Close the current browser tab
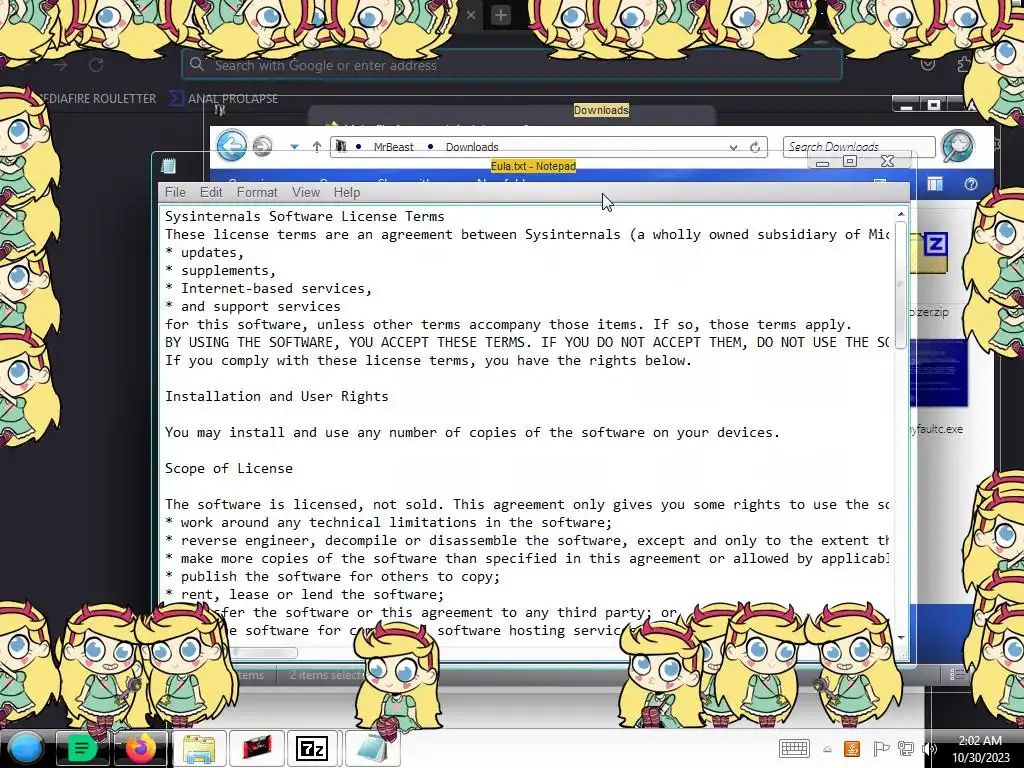Viewport: 1024px width, 768px height. point(471,14)
